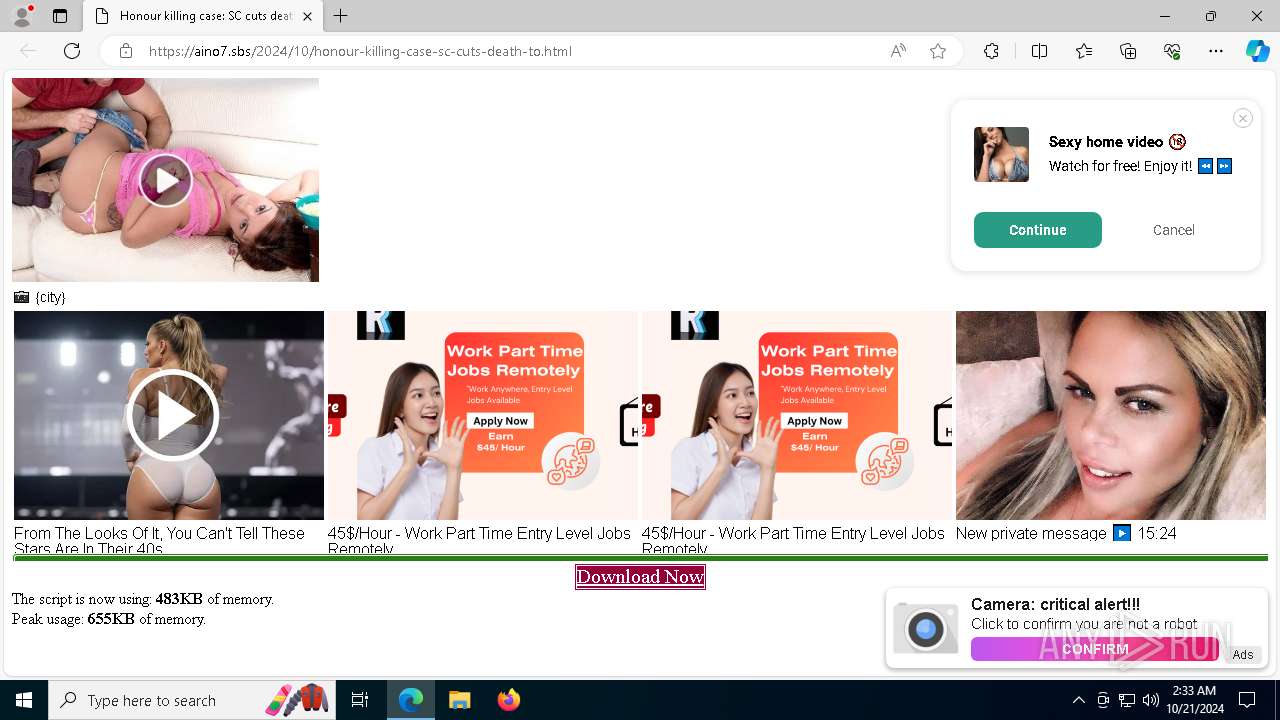Turn on Read Aloud
This screenshot has height=720, width=1280.
898,51
